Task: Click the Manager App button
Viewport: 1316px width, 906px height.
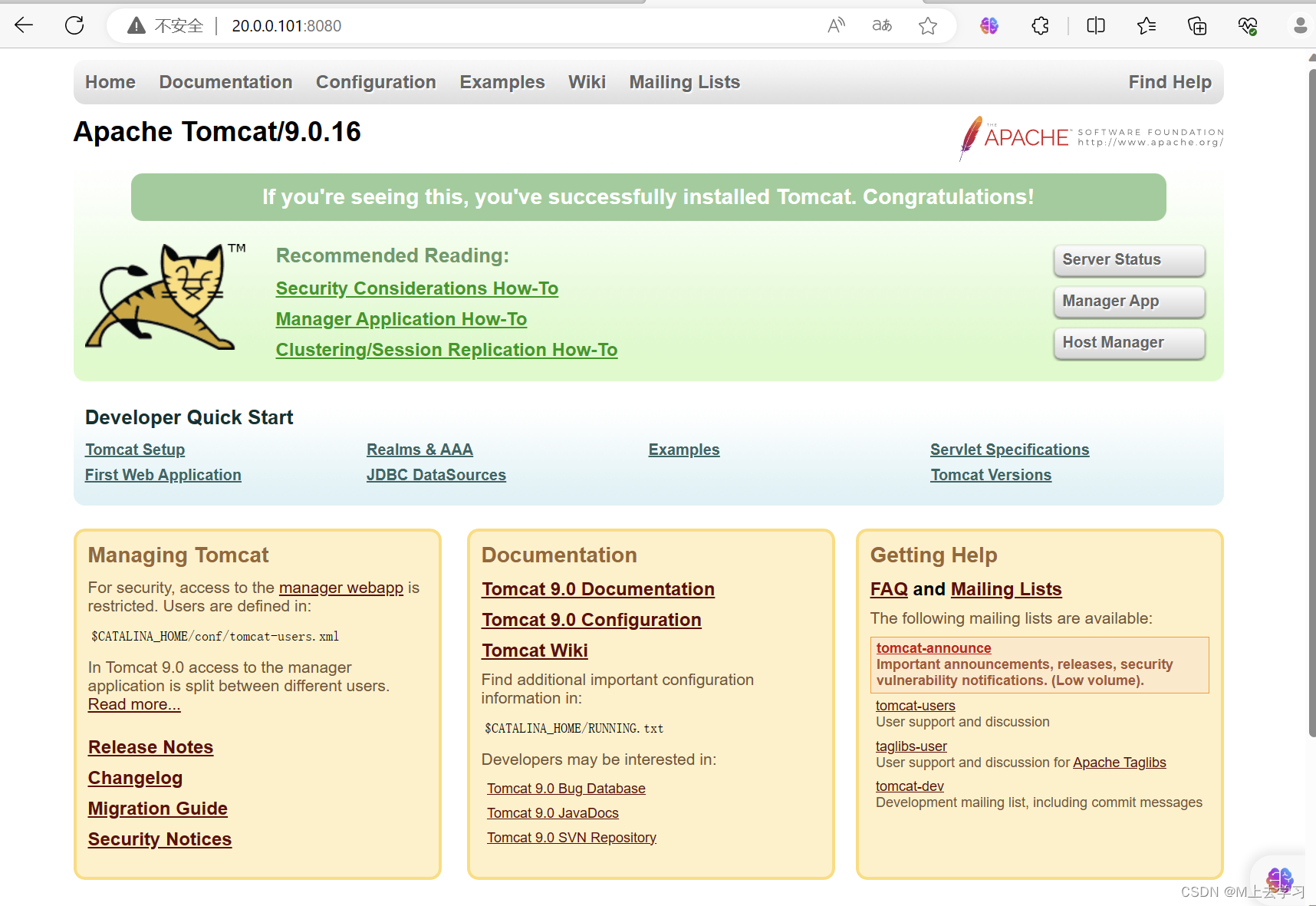Action: [x=1129, y=301]
